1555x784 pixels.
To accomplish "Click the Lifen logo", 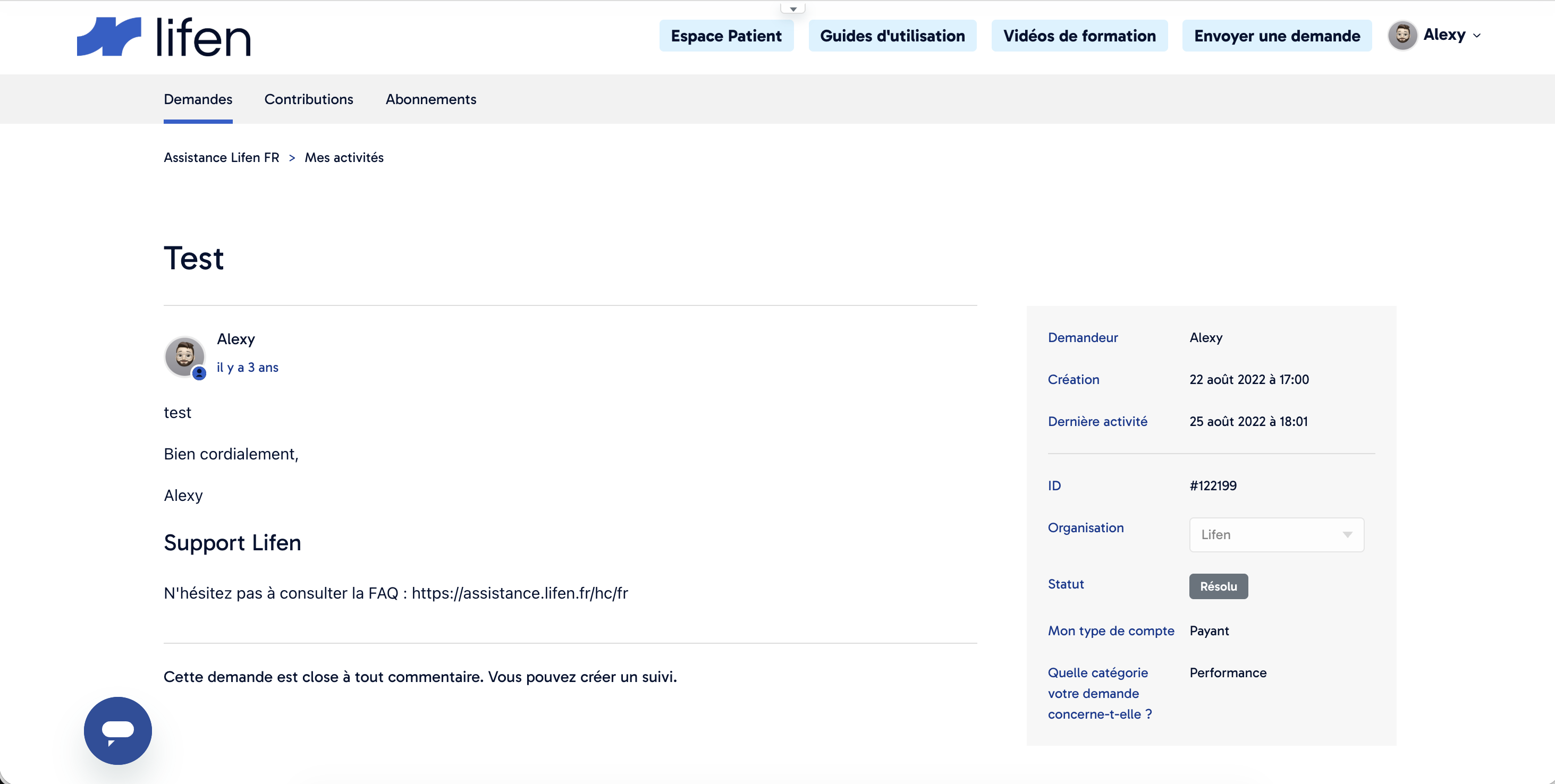I will pyautogui.click(x=164, y=36).
